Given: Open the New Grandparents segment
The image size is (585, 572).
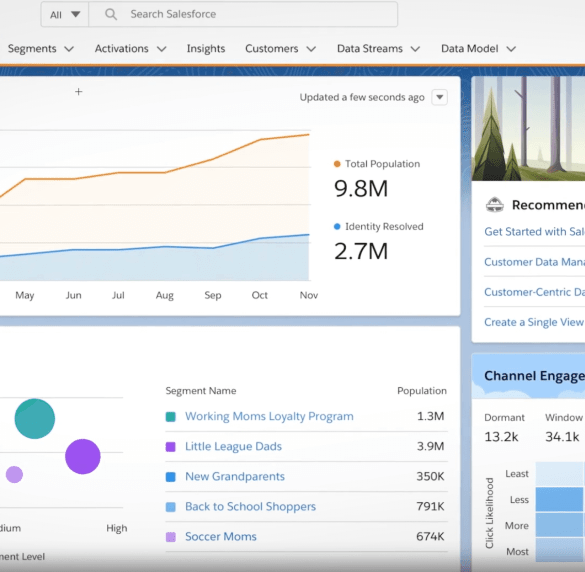Looking at the screenshot, I should [235, 476].
